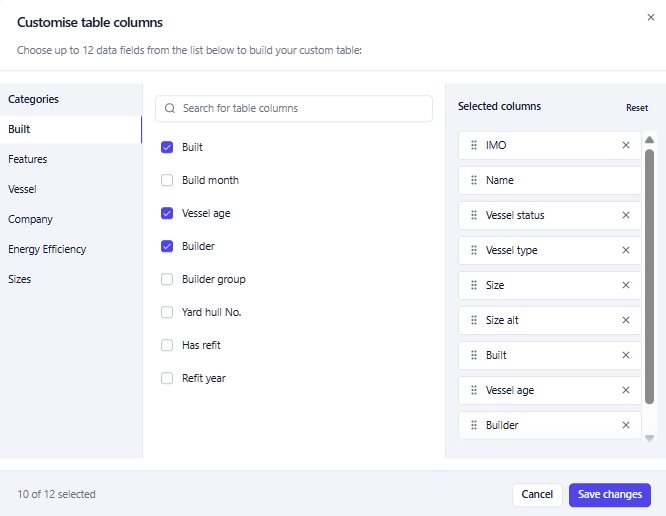
Task: Click drag handle of selected Vessel age
Action: point(474,390)
